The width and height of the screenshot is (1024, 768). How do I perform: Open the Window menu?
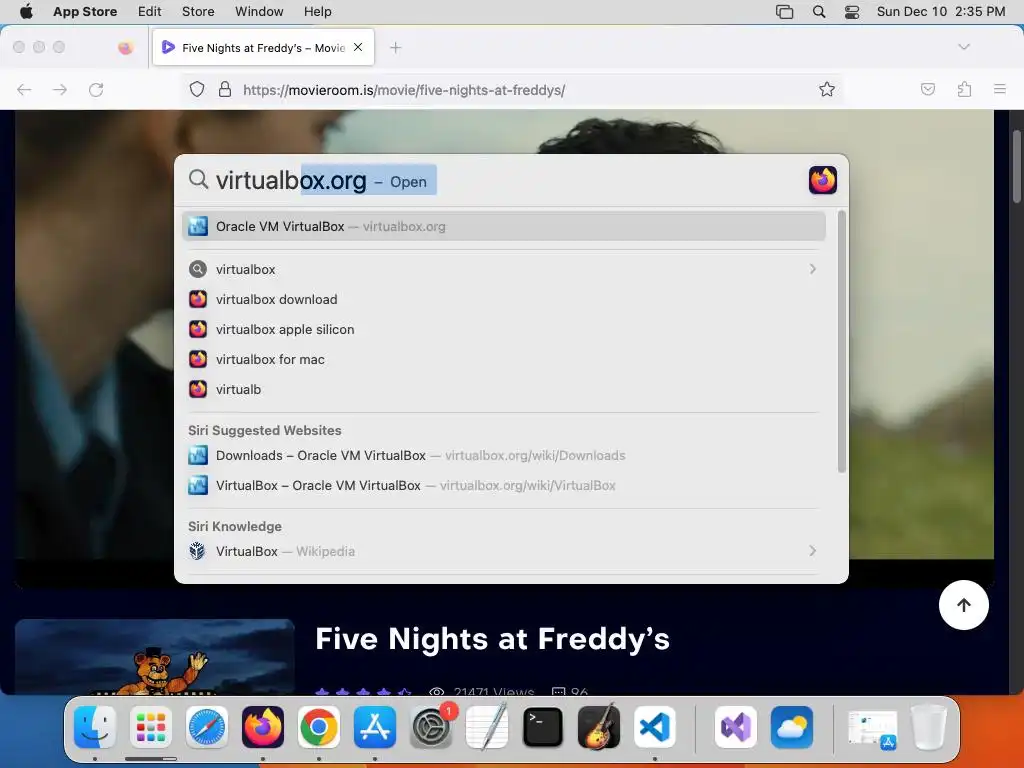click(x=259, y=11)
